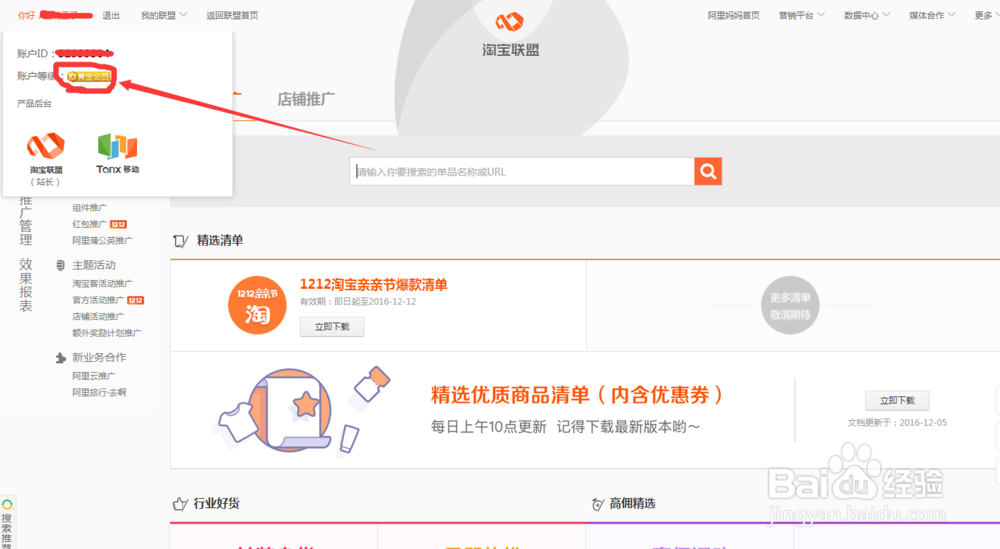Viewport: 1000px width, 549px height.
Task: Click the 主题活动 section heading
Action: click(94, 265)
